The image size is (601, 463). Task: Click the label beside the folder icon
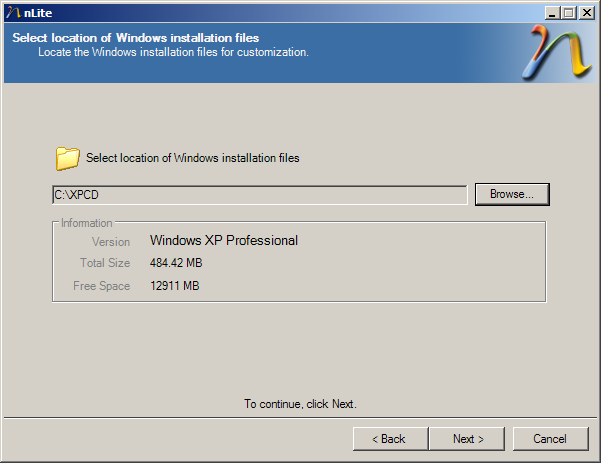tap(192, 158)
